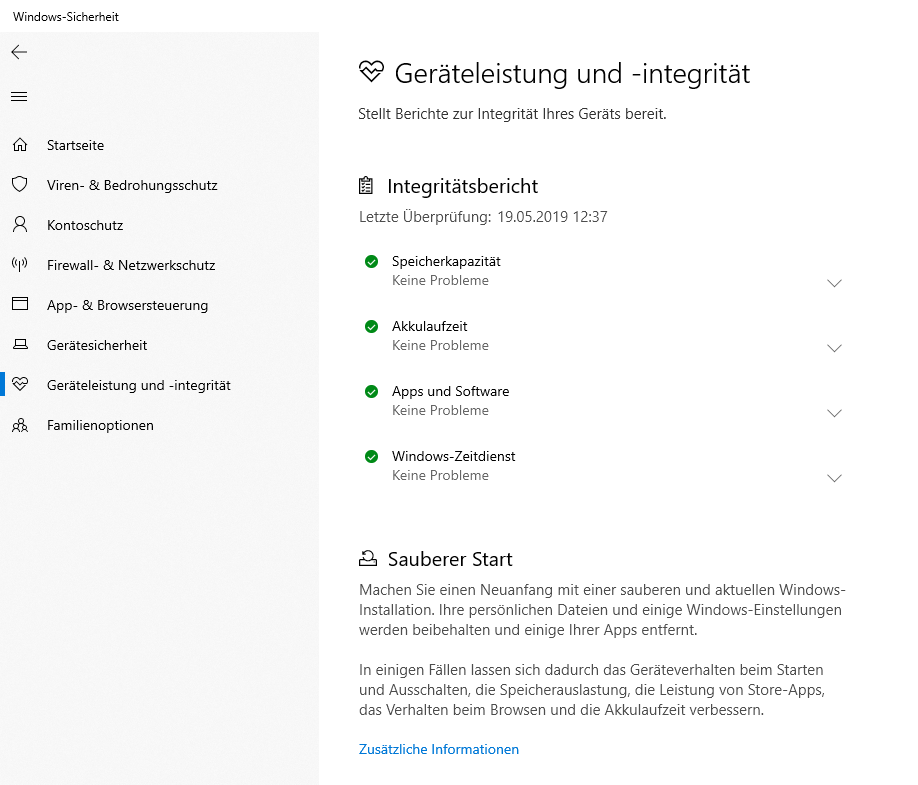Open Kontoschutz from the sidebar
Screen dimensions: 918x785
tap(85, 225)
